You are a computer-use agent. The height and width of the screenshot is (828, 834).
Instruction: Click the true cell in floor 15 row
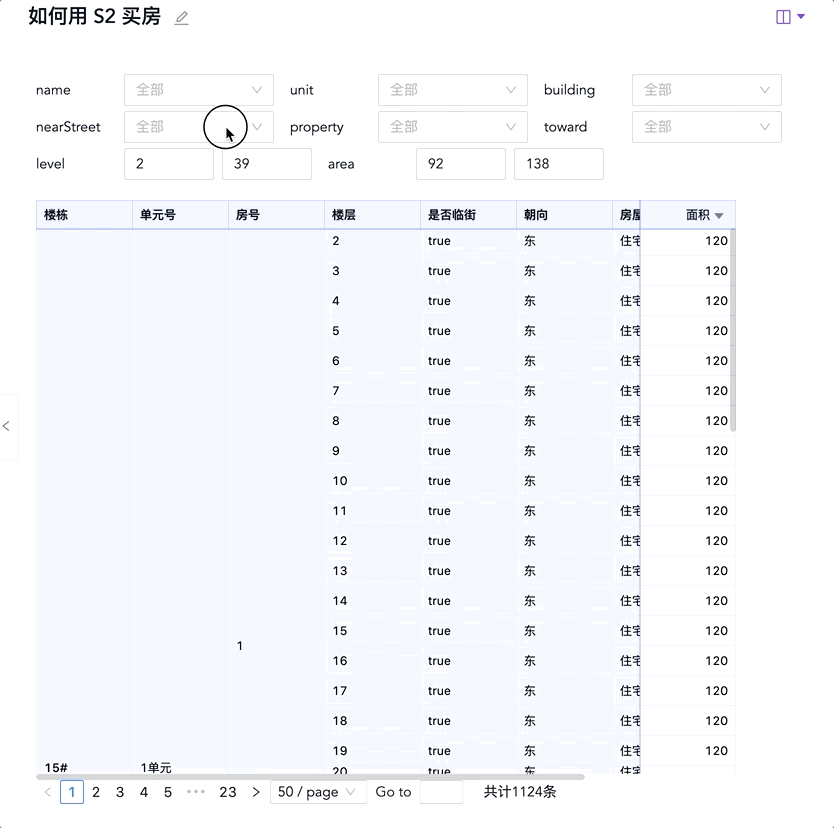(468, 631)
